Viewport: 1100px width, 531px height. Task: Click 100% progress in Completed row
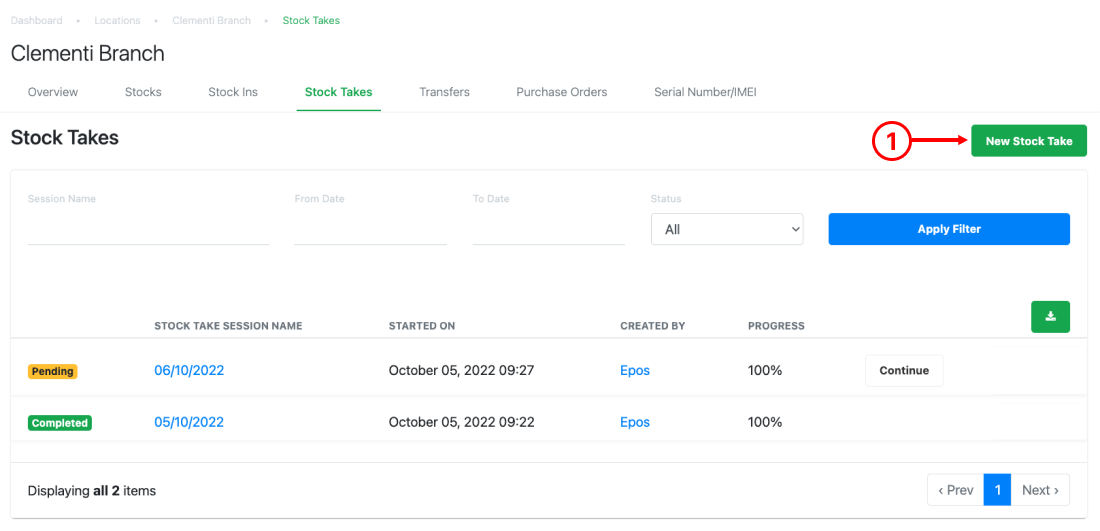[765, 422]
